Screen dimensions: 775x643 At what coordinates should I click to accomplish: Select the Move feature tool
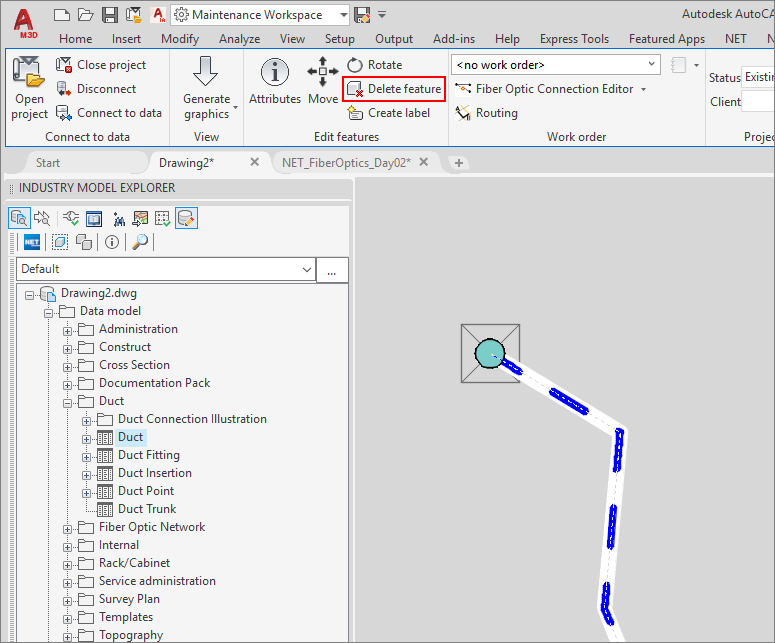(323, 82)
